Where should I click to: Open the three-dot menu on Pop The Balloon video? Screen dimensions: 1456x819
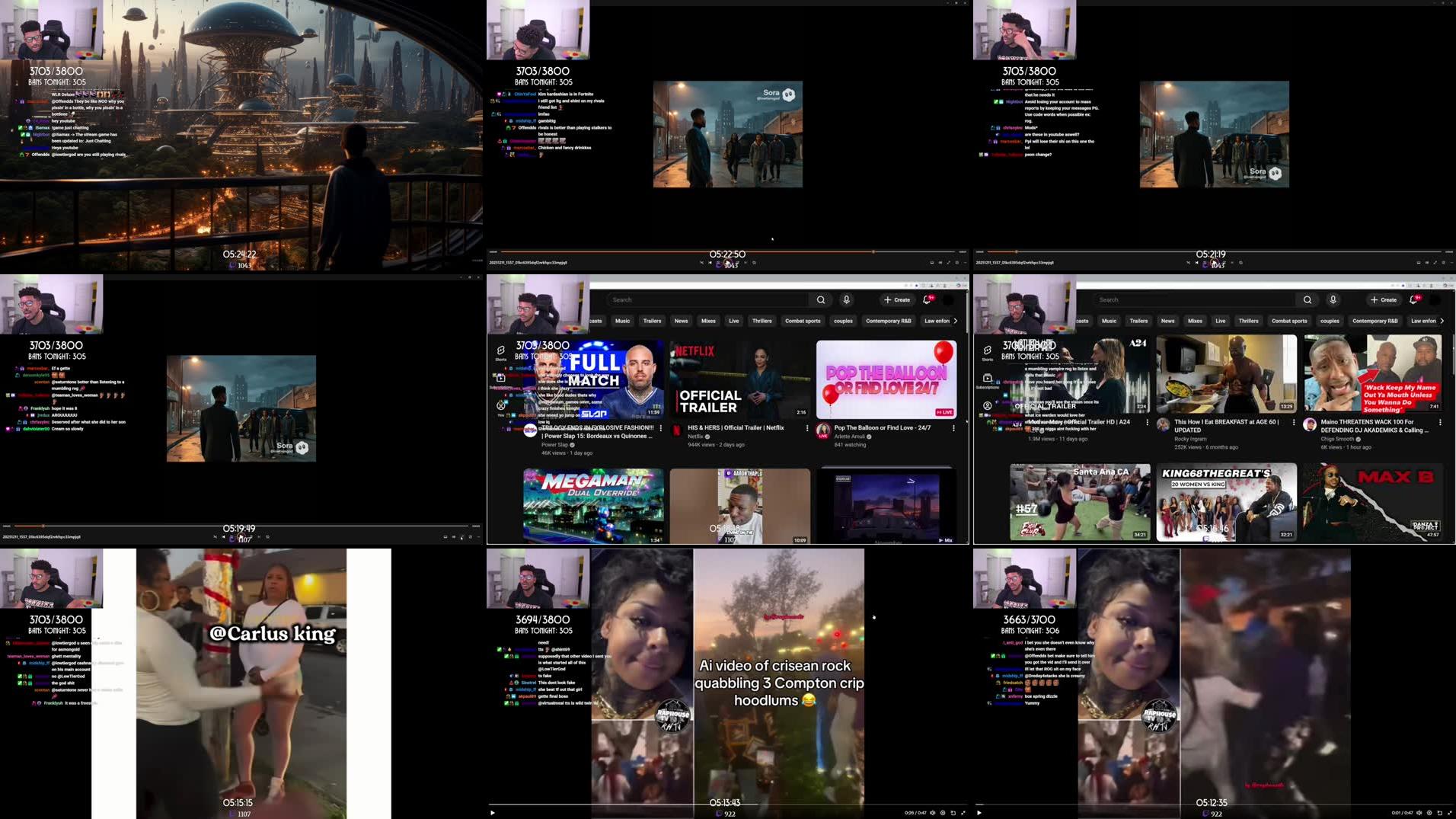click(954, 428)
